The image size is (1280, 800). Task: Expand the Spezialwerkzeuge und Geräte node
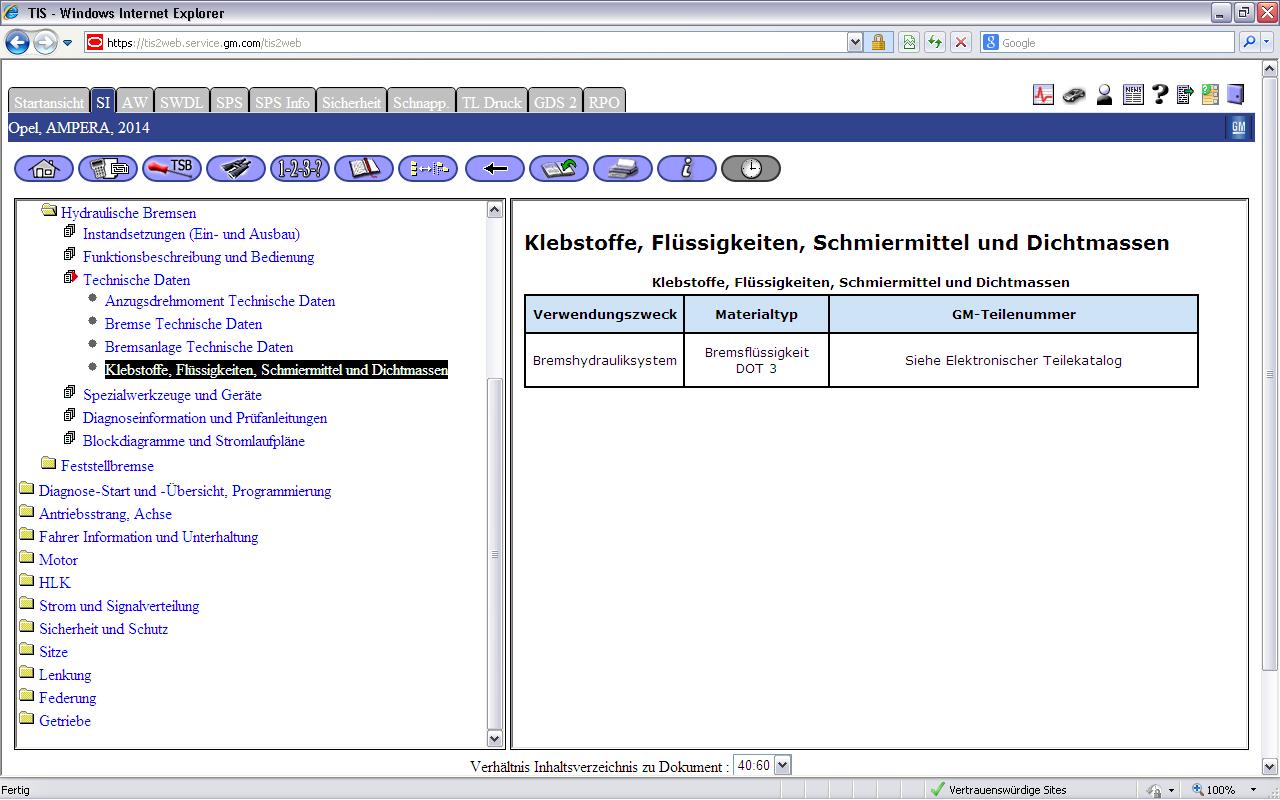70,394
